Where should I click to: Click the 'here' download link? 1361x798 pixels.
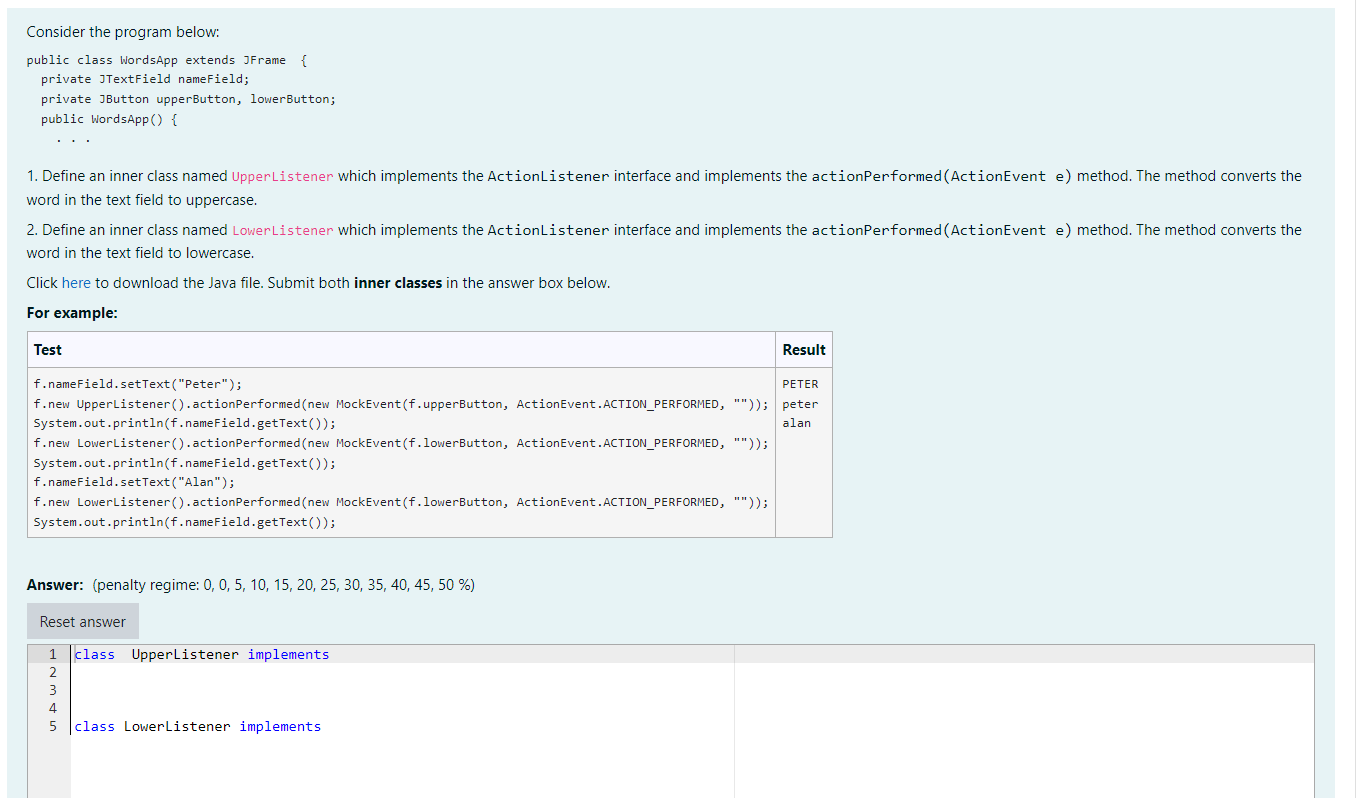(76, 282)
